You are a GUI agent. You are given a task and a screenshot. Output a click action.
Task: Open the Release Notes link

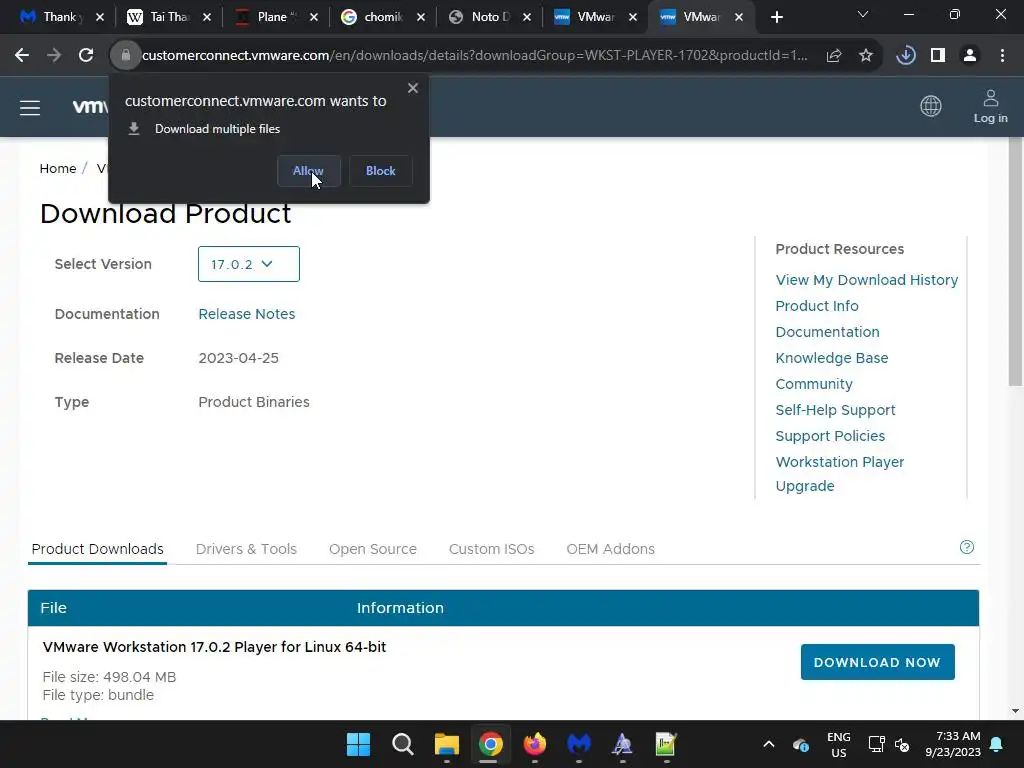click(x=247, y=314)
